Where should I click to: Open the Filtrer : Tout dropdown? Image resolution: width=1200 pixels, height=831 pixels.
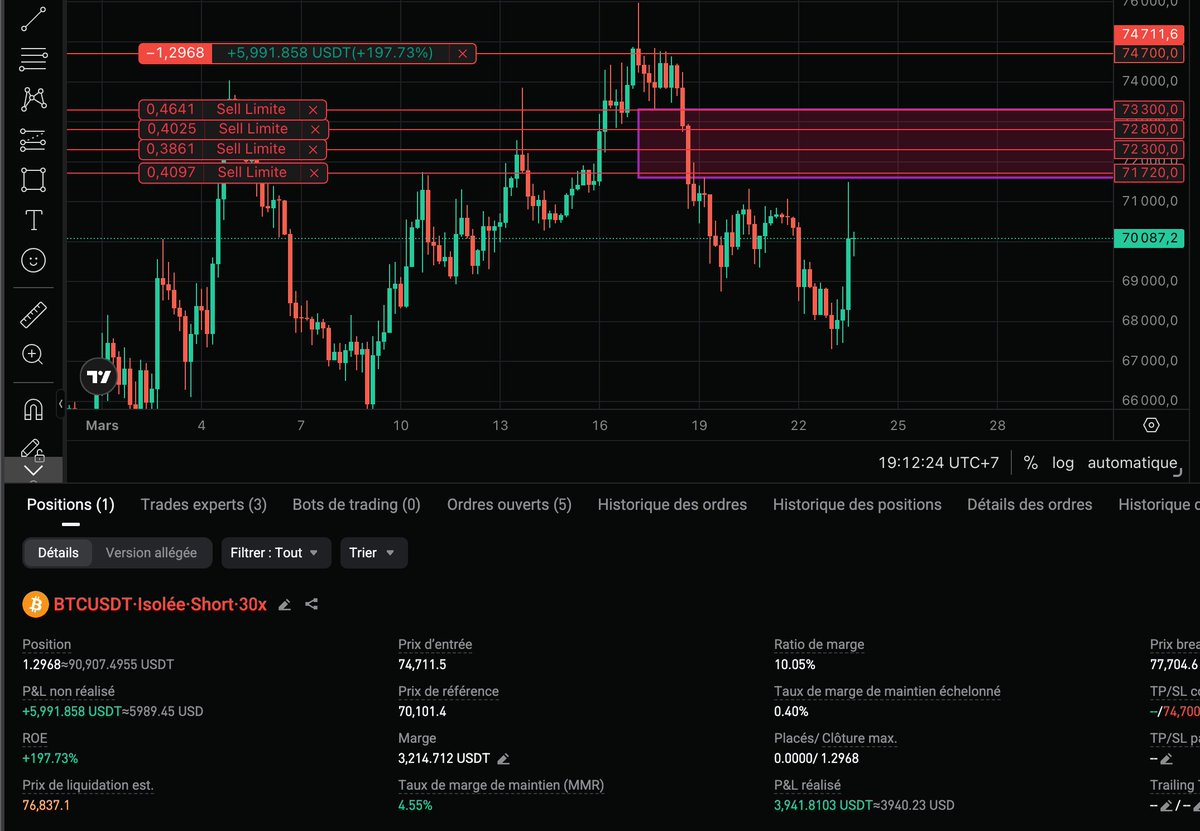tap(276, 553)
